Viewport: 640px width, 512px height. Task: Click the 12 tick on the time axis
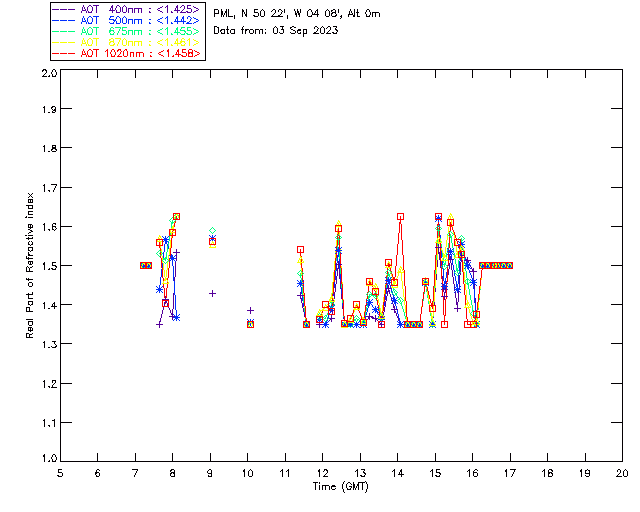coord(322,473)
